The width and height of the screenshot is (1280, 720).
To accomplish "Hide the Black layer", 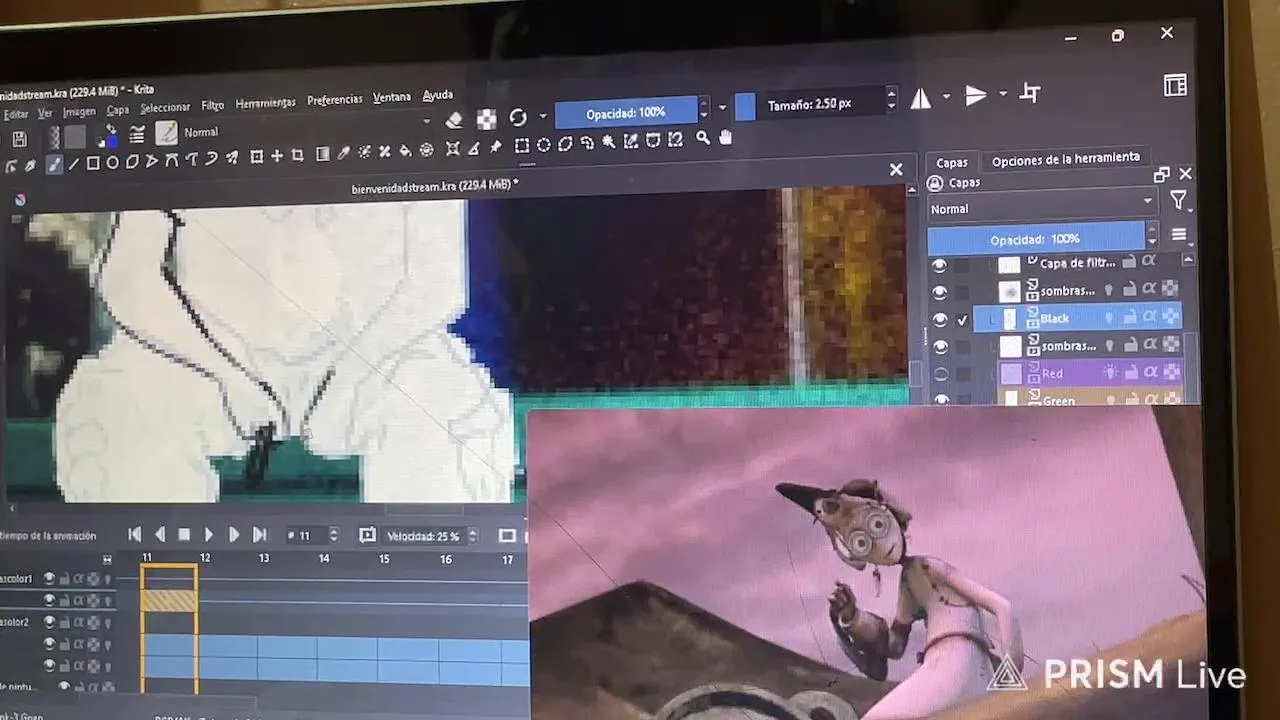I will [x=939, y=320].
